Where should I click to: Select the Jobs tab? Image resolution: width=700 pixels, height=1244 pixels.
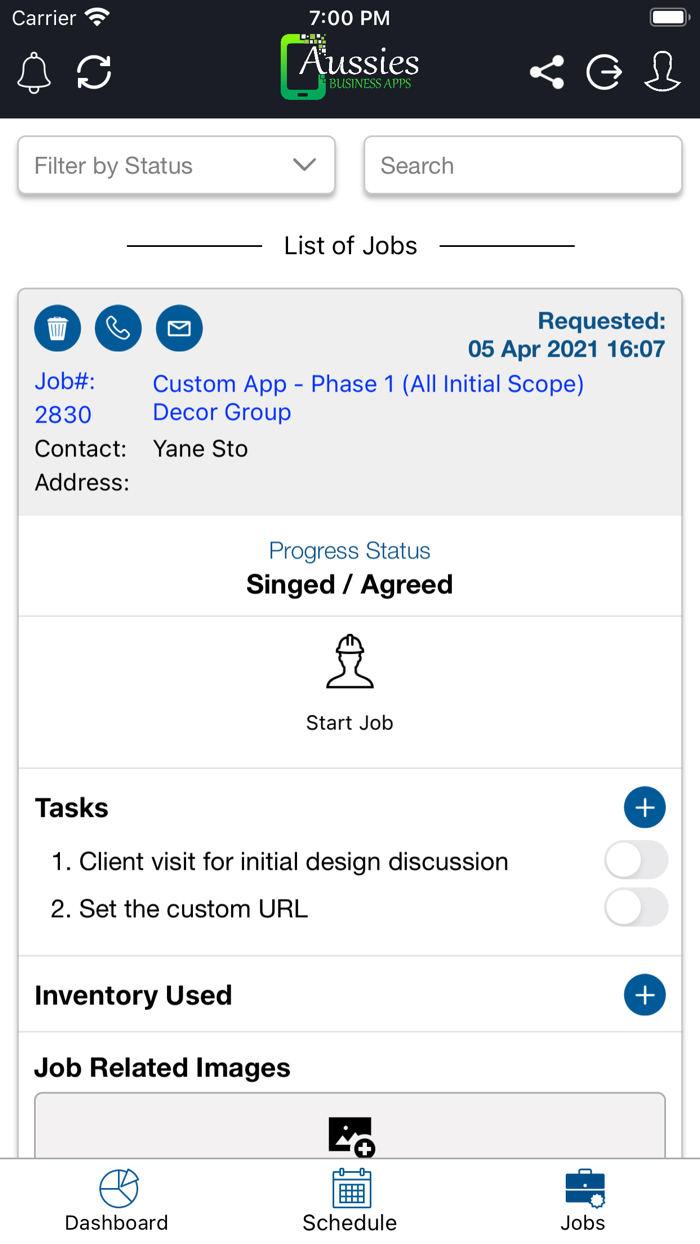click(583, 1201)
